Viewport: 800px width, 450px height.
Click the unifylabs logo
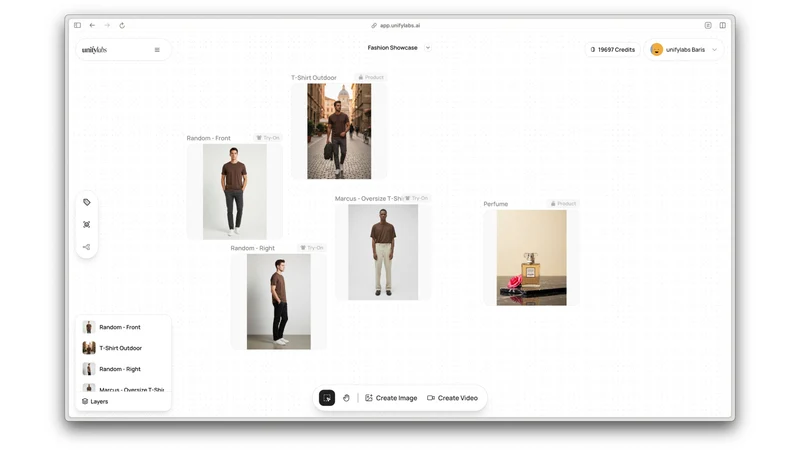(x=94, y=49)
